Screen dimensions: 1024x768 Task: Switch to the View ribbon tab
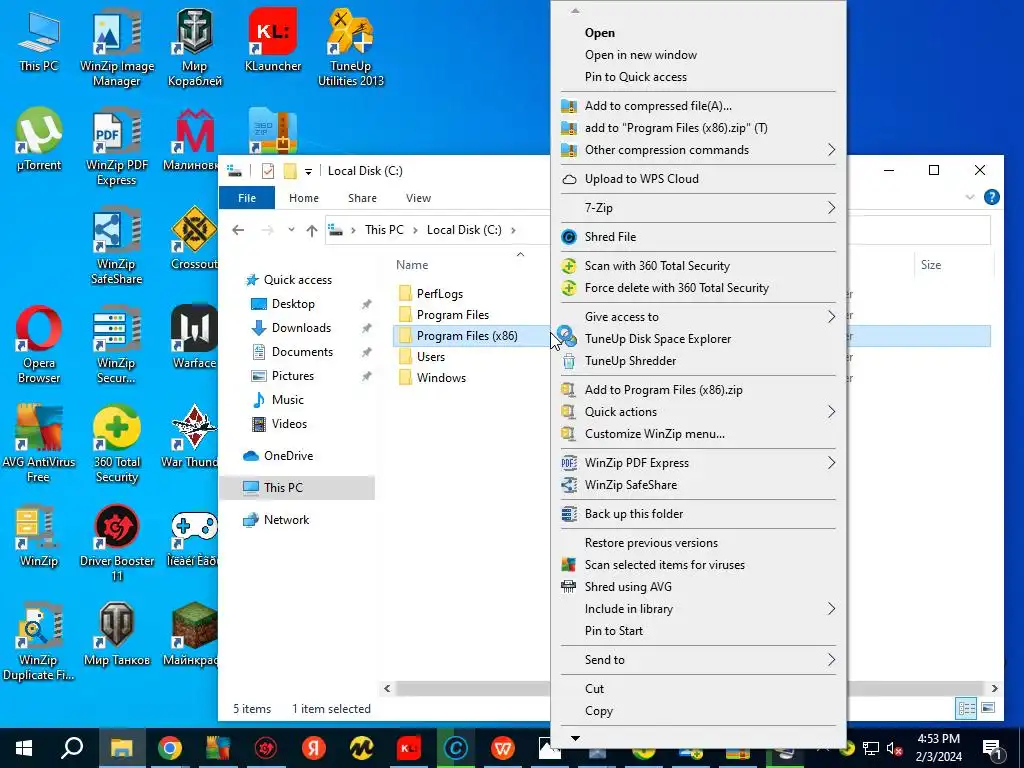point(418,198)
